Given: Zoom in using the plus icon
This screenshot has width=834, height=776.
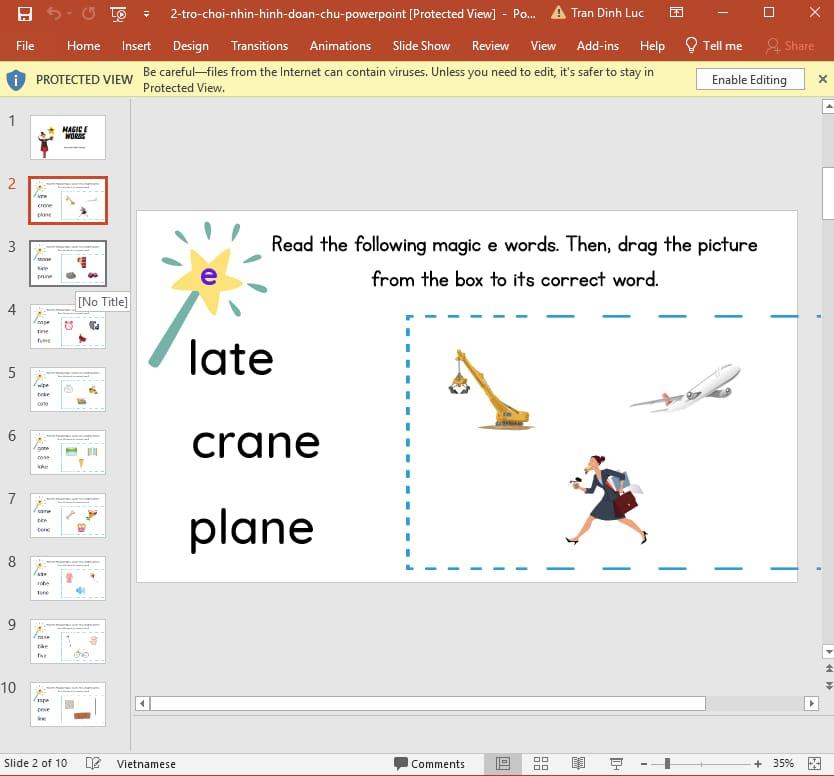Looking at the screenshot, I should click(x=758, y=763).
